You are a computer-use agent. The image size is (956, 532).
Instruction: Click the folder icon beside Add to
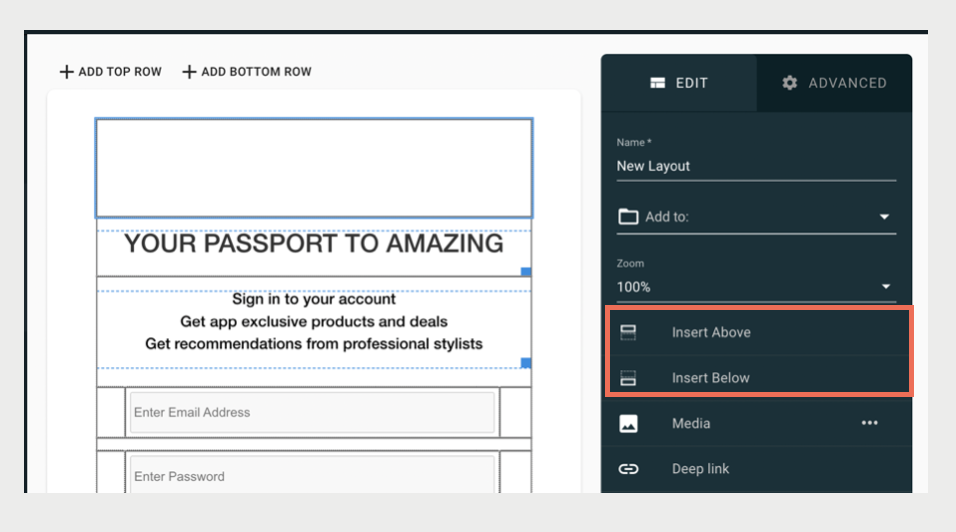coord(628,216)
